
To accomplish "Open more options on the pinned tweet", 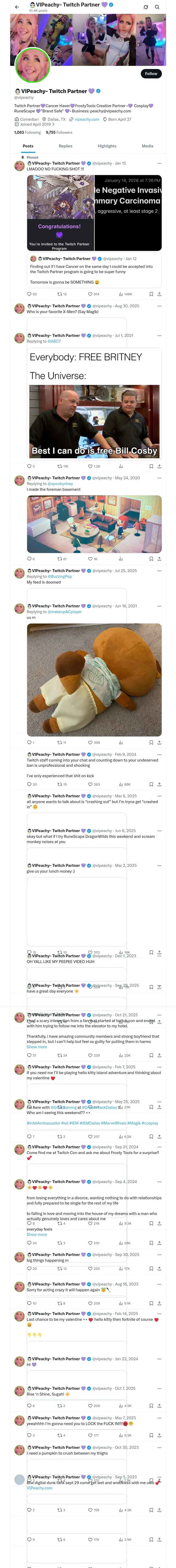I will pos(159,163).
